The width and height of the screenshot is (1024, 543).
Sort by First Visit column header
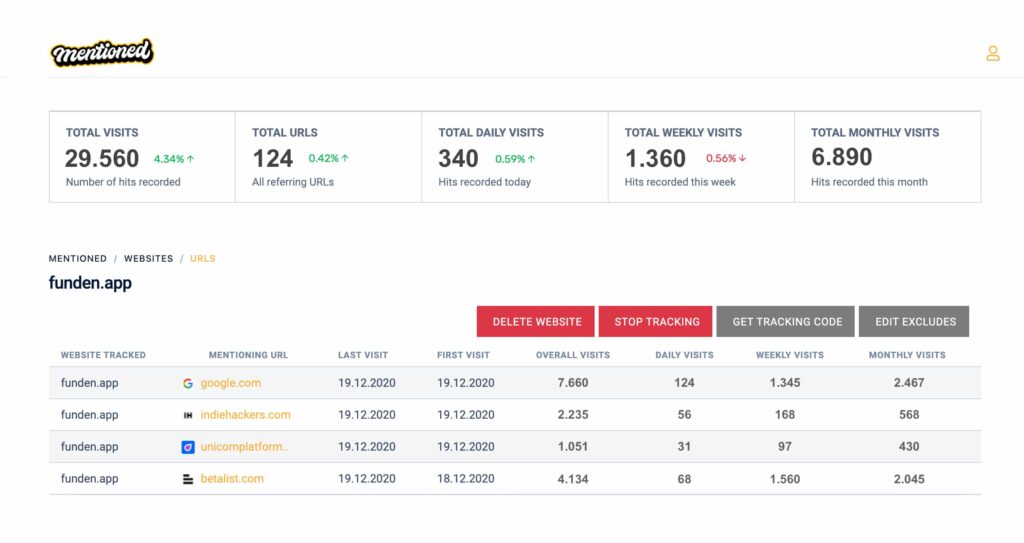point(463,355)
